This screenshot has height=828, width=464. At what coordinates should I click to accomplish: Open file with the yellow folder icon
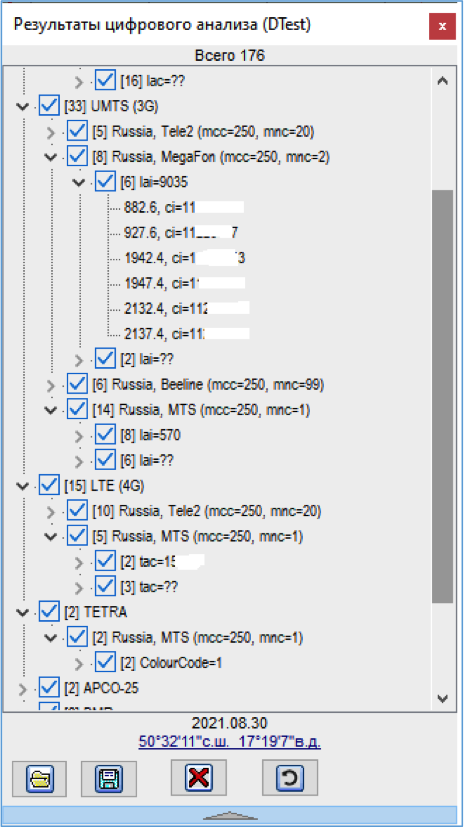pyautogui.click(x=40, y=778)
